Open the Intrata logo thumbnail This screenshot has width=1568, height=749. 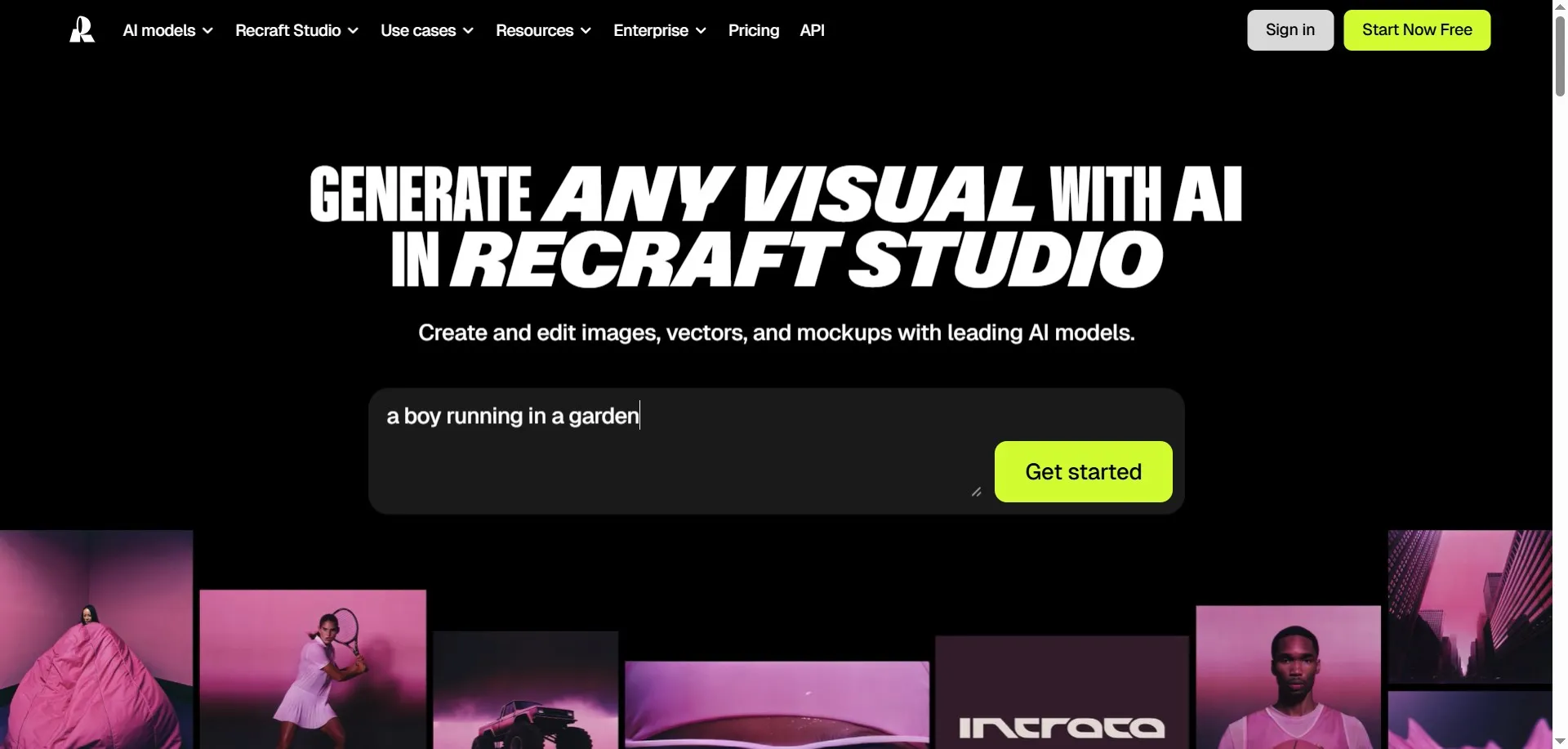point(1061,693)
